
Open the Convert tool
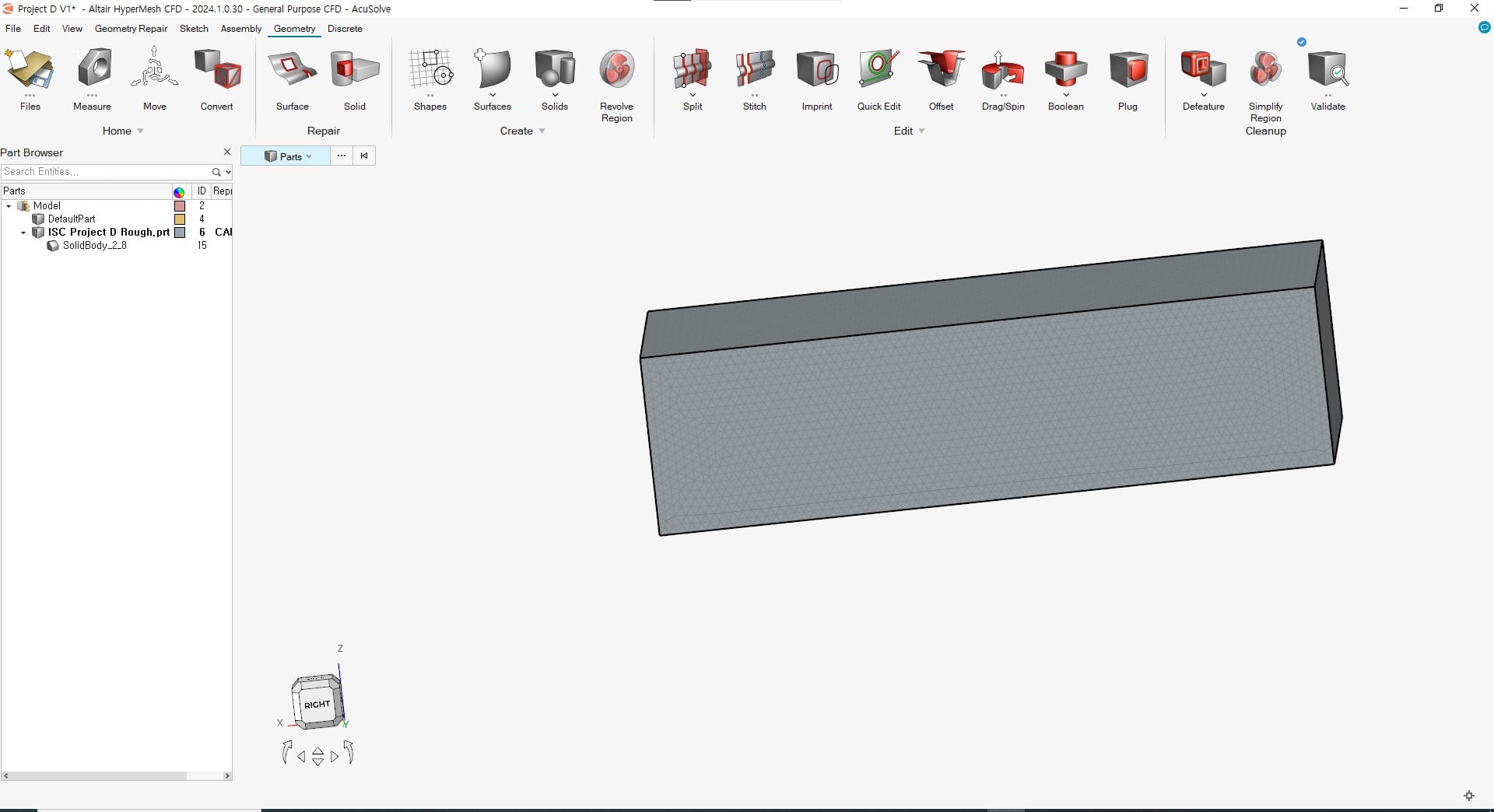tap(216, 78)
